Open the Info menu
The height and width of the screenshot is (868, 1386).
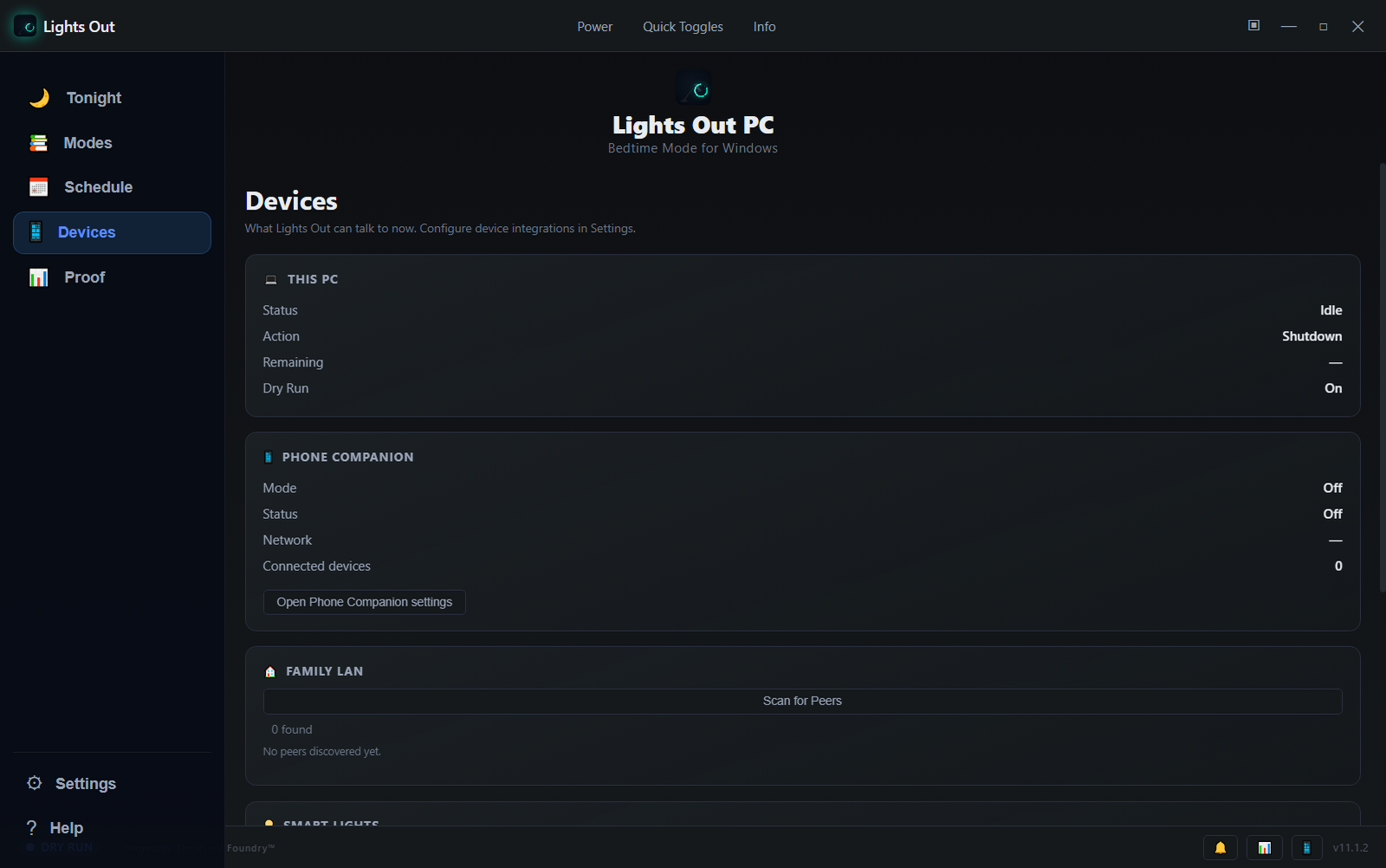(764, 27)
